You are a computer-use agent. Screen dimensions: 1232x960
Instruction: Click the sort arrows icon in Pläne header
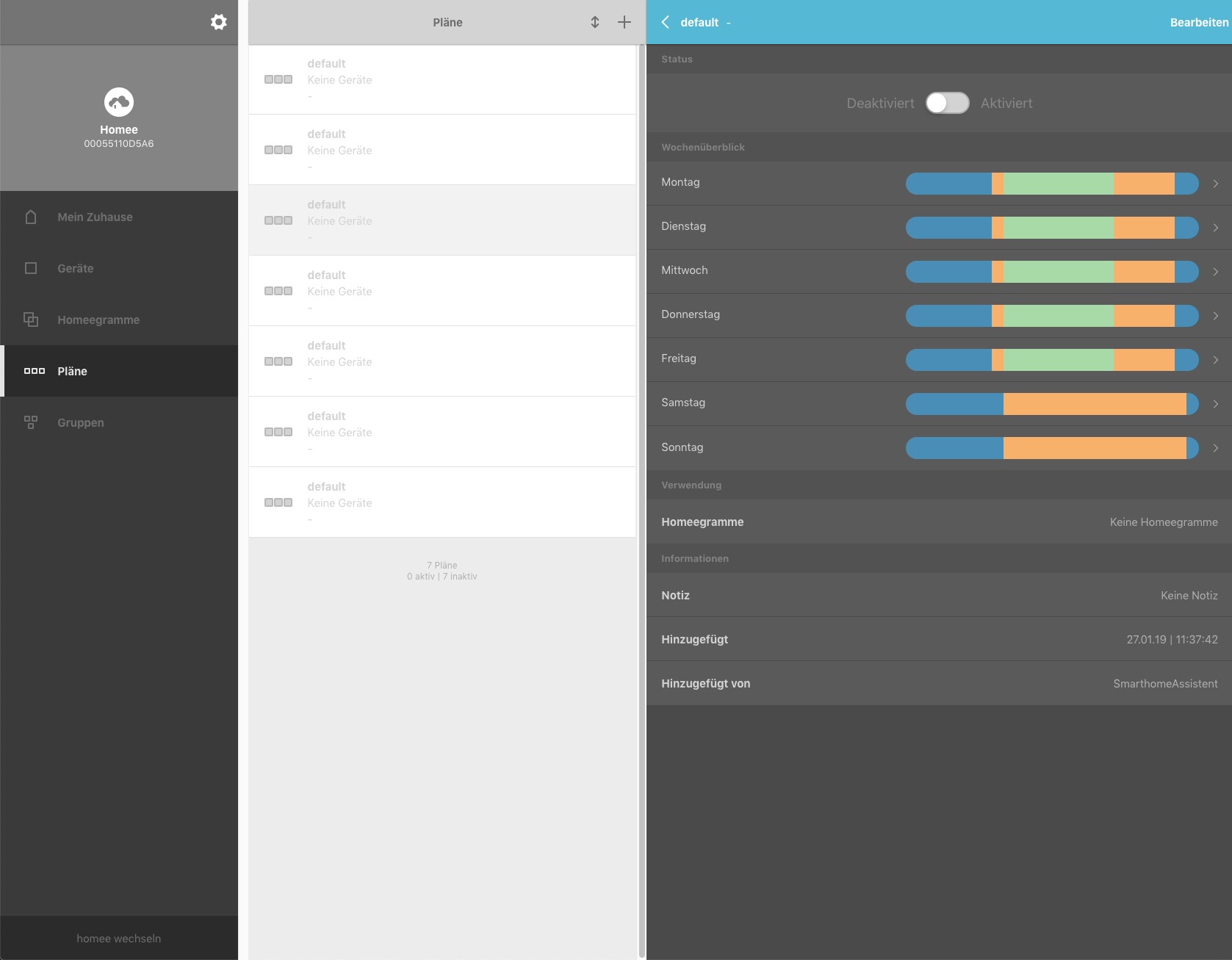[x=595, y=22]
